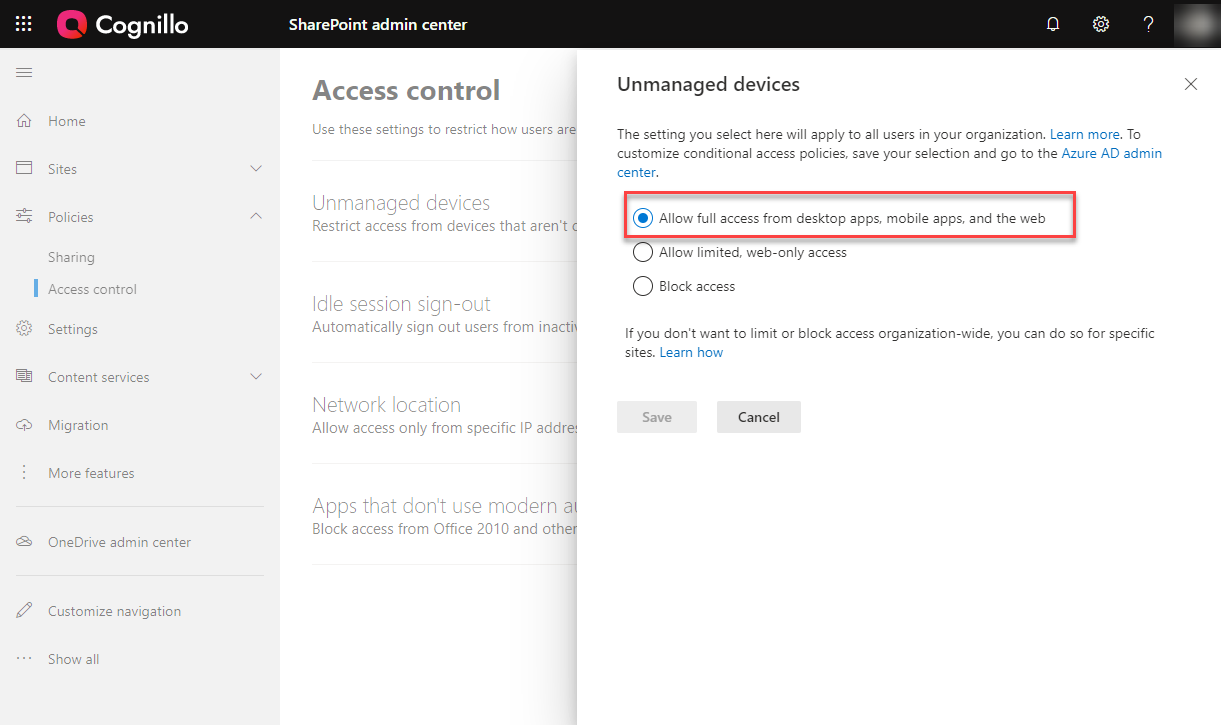This screenshot has height=725, width=1221.
Task: Open the help question mark
Action: (x=1149, y=24)
